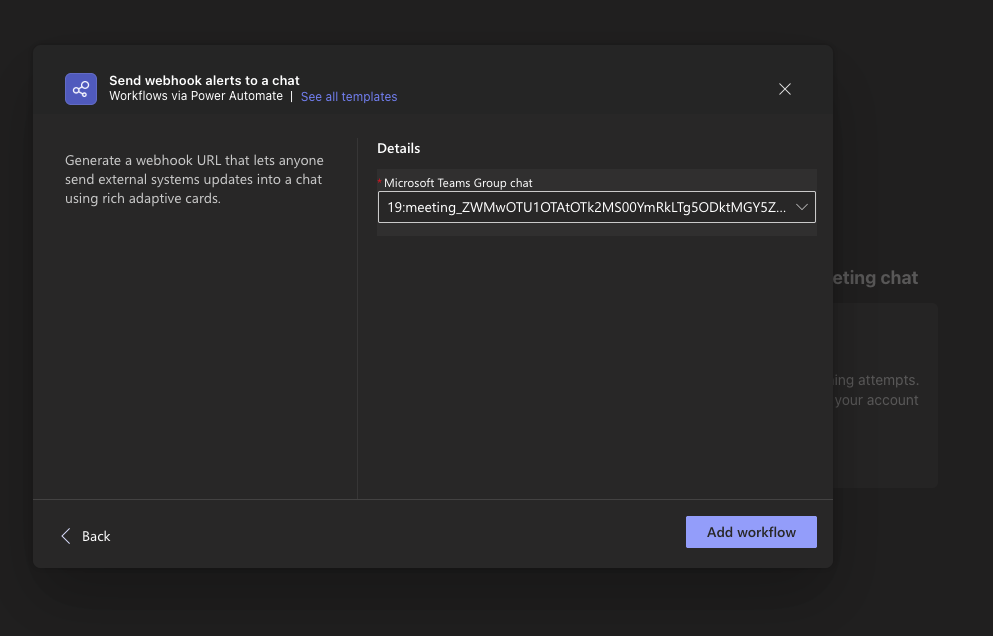Screen dimensions: 993x636
Task: Click the vertical divider between description and Details
Action: click(357, 320)
